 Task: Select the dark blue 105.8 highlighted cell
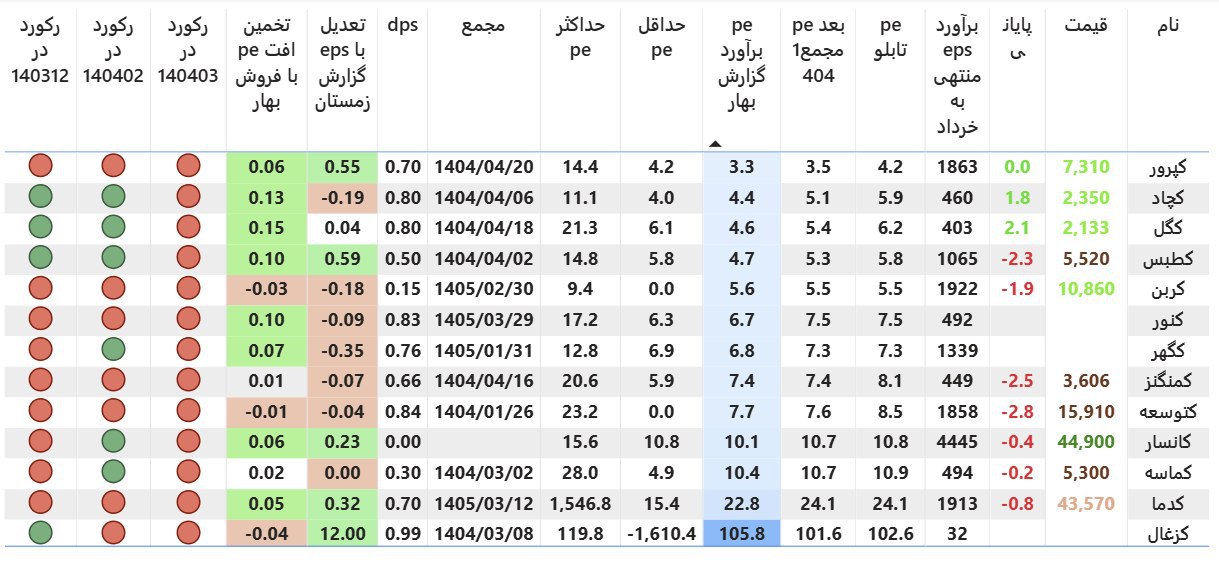tap(741, 533)
